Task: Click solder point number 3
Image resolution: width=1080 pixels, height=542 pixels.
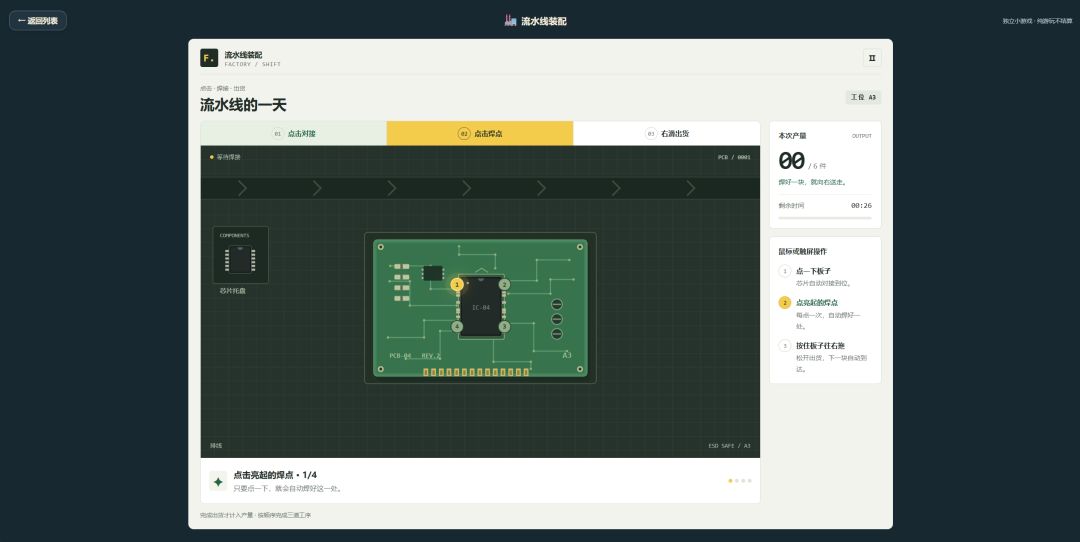Action: coord(504,326)
